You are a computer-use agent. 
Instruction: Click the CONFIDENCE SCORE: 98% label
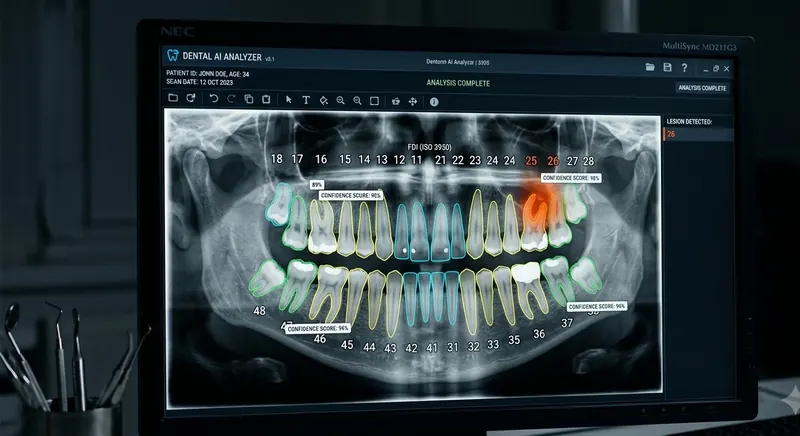(x=571, y=178)
